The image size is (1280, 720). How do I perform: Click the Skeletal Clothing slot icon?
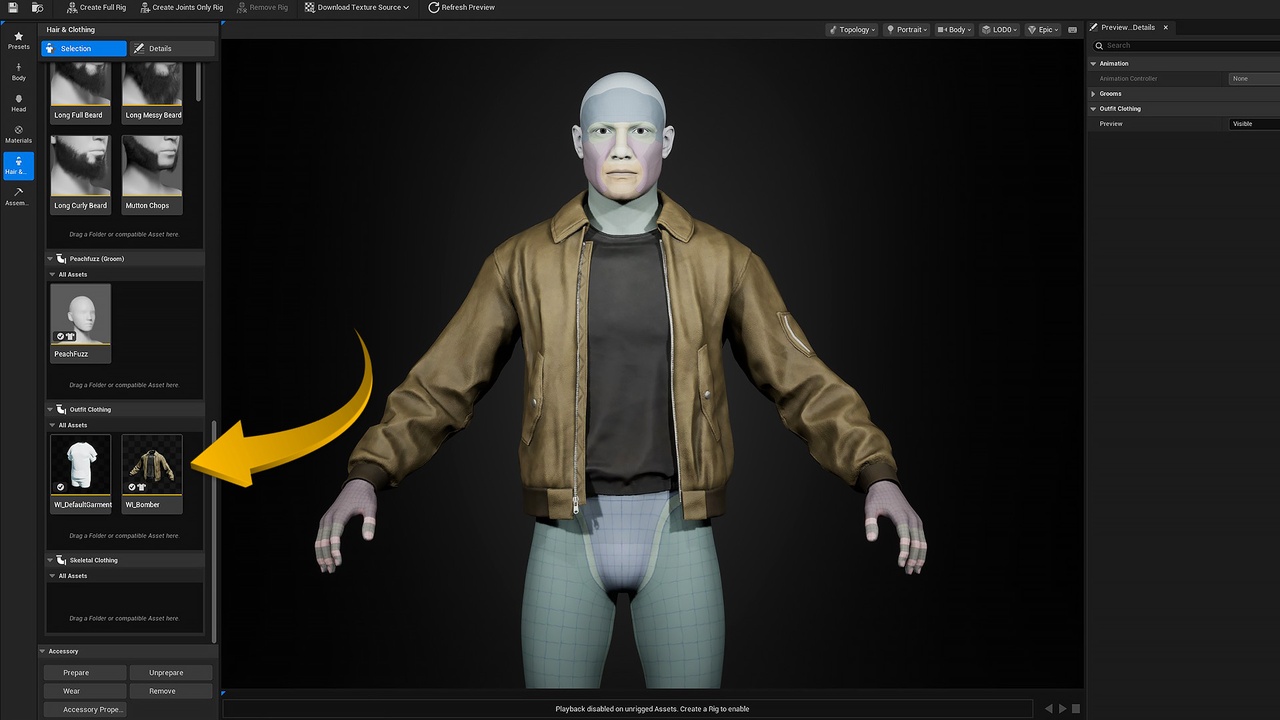tap(62, 560)
